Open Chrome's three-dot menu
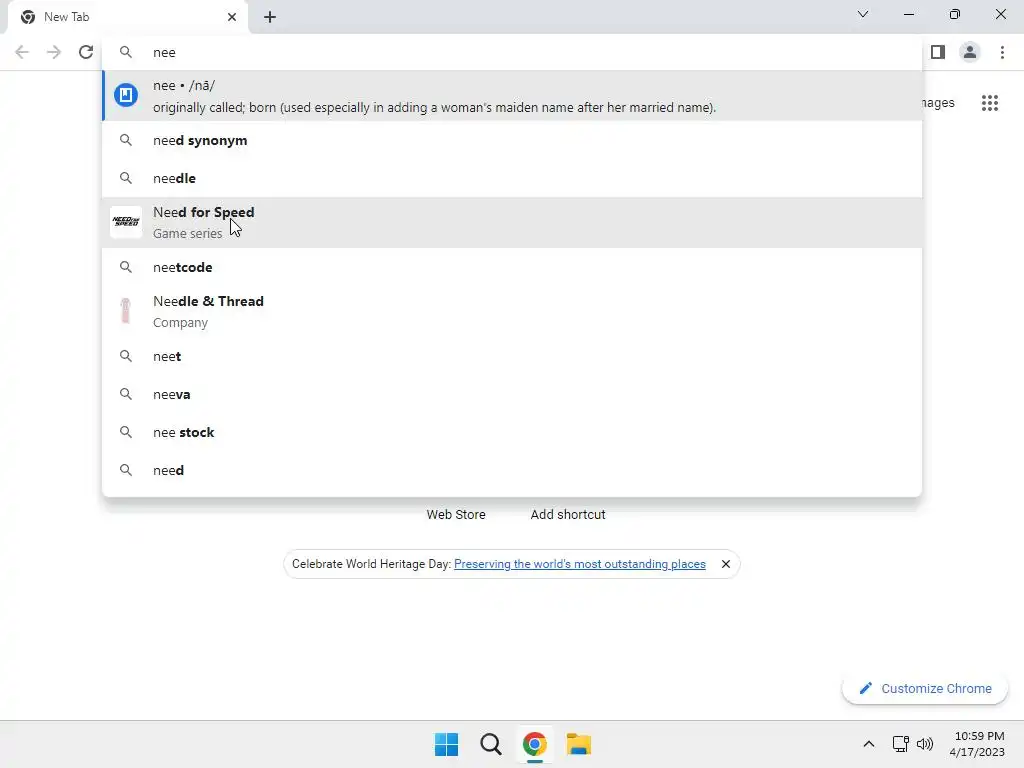This screenshot has width=1024, height=768. click(x=1002, y=52)
